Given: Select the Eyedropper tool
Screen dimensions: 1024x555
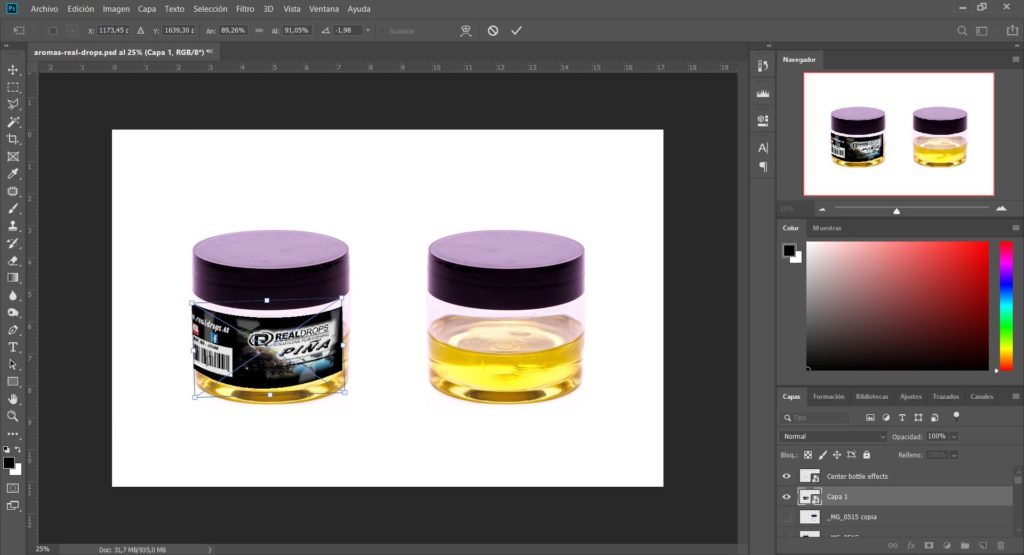Looking at the screenshot, I should (12, 174).
